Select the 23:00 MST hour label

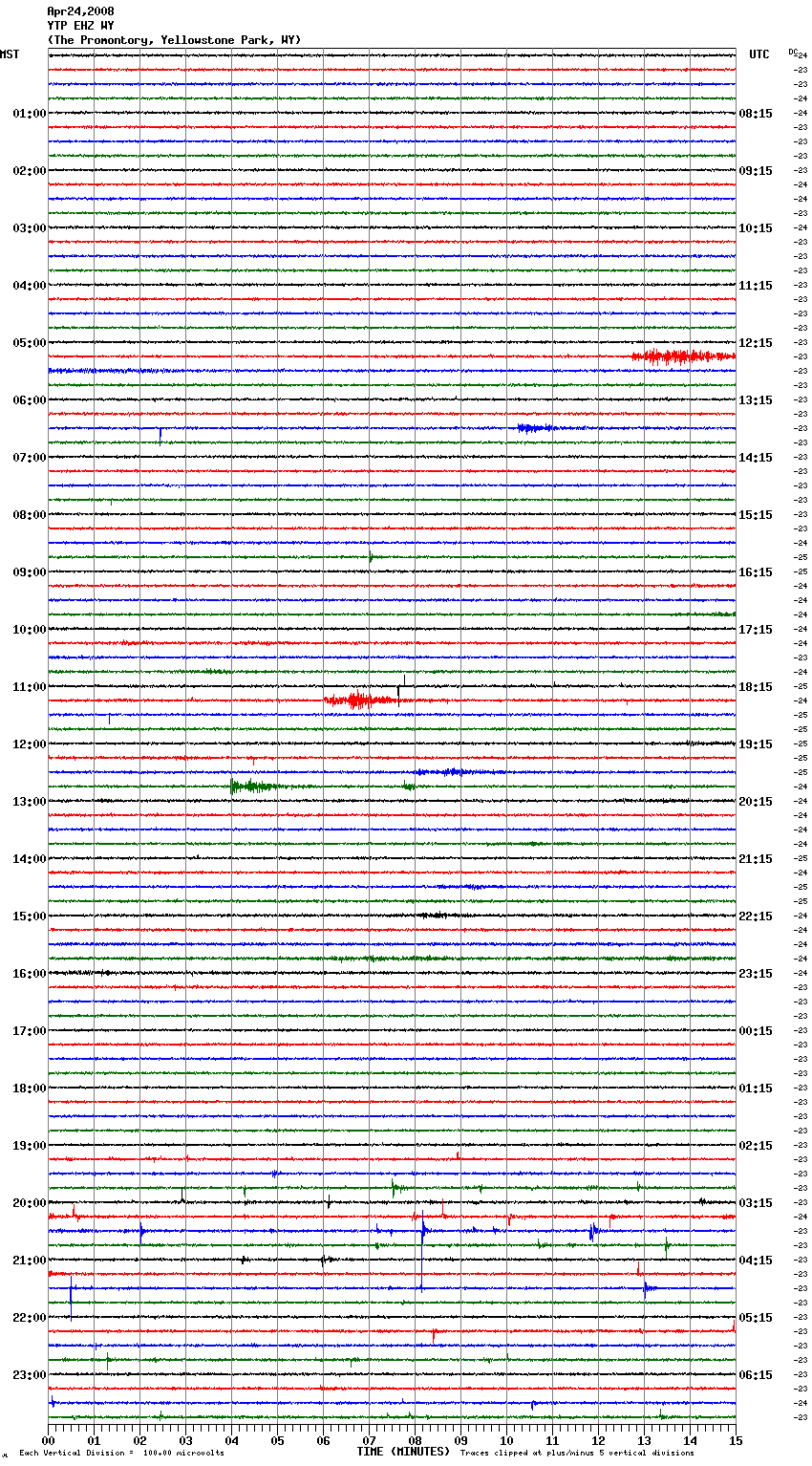(x=29, y=1375)
